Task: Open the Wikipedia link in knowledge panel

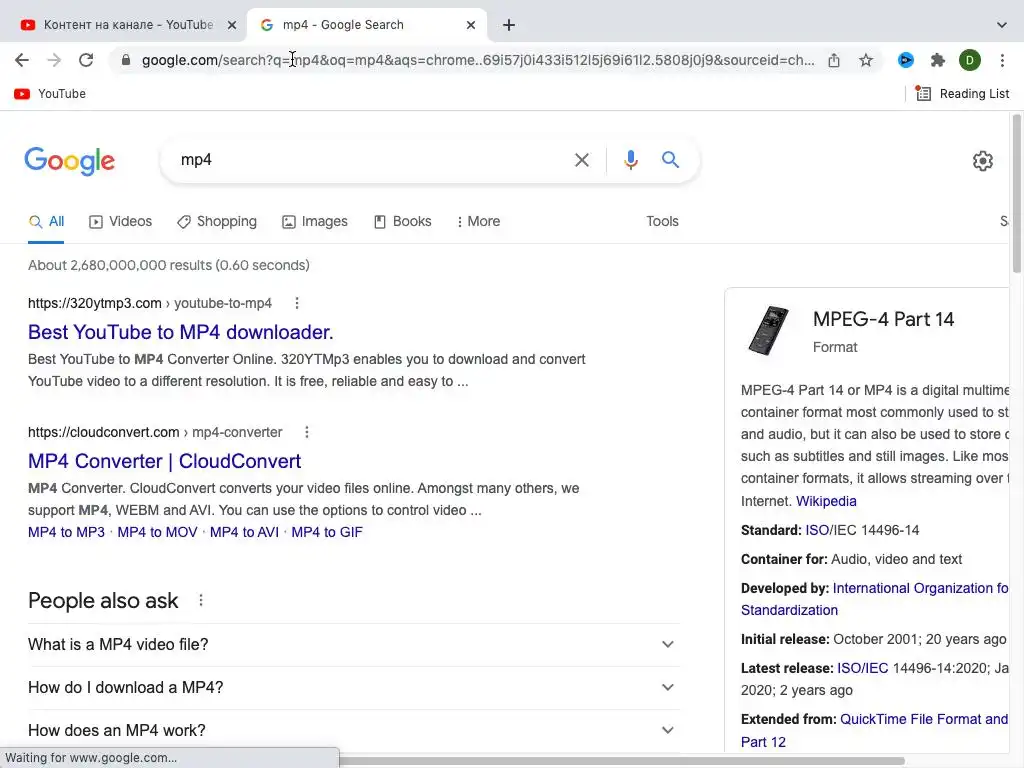Action: [x=826, y=501]
